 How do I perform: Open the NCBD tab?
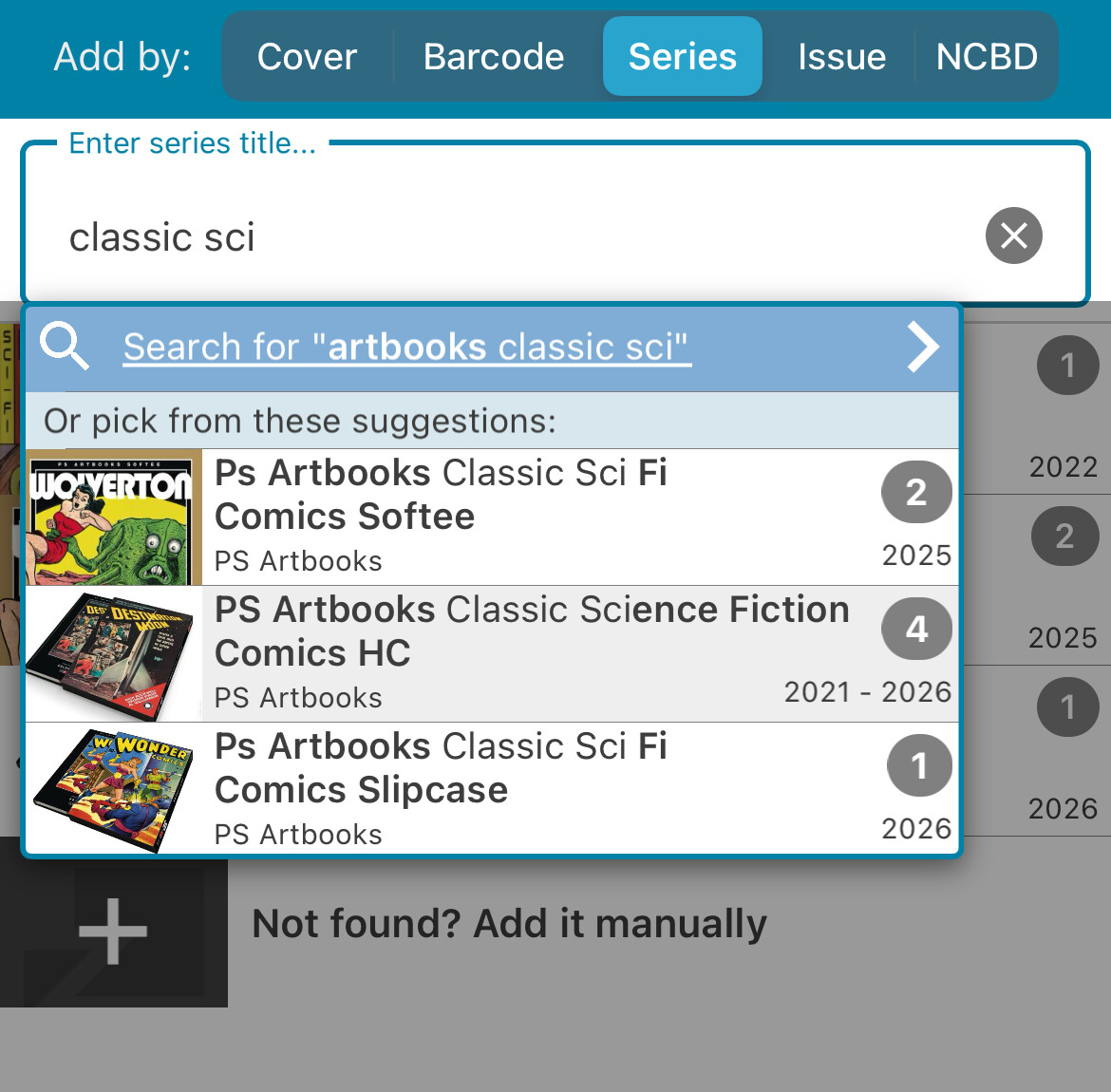(x=987, y=57)
